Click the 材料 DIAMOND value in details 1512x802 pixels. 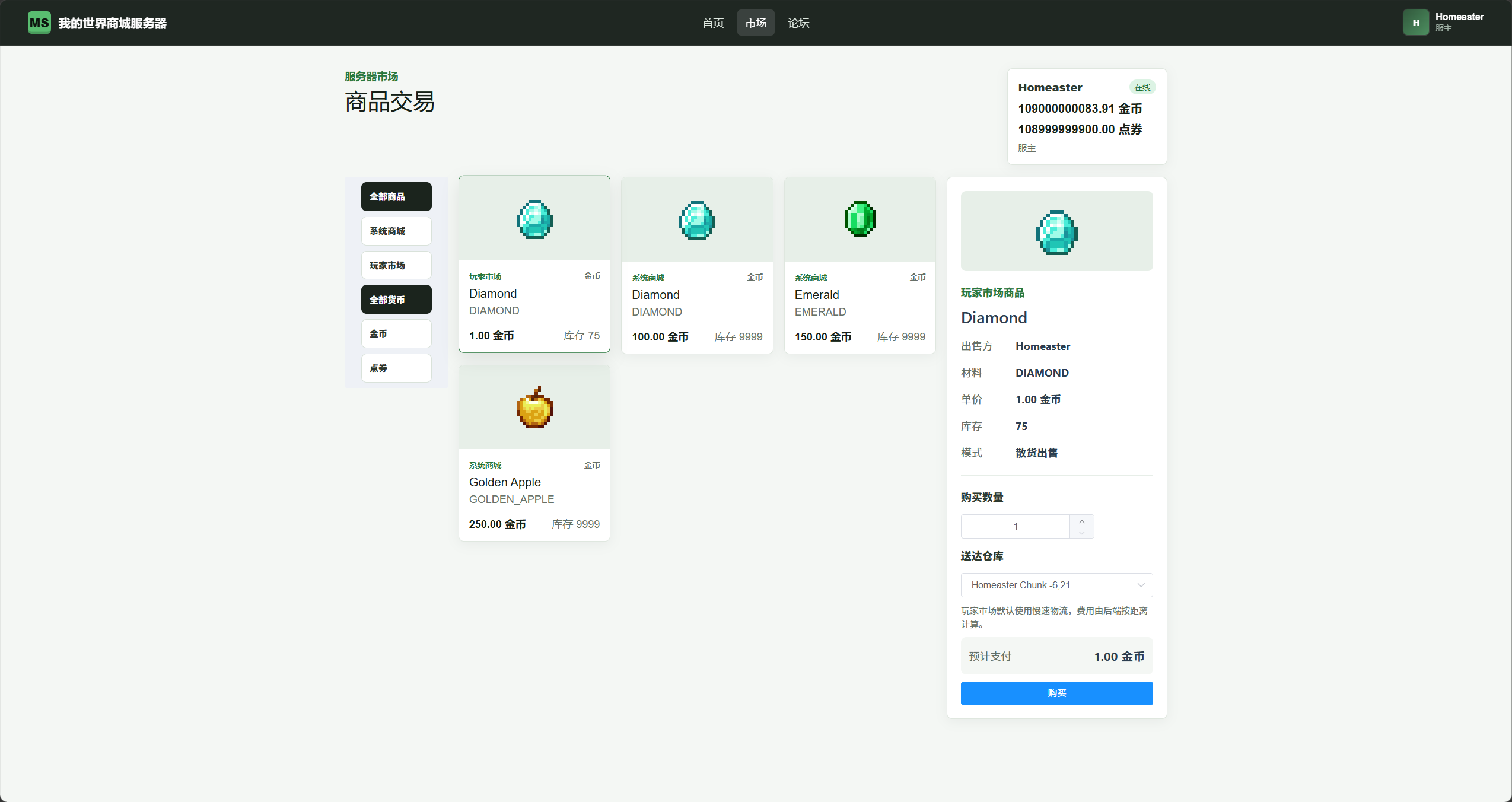[1042, 373]
